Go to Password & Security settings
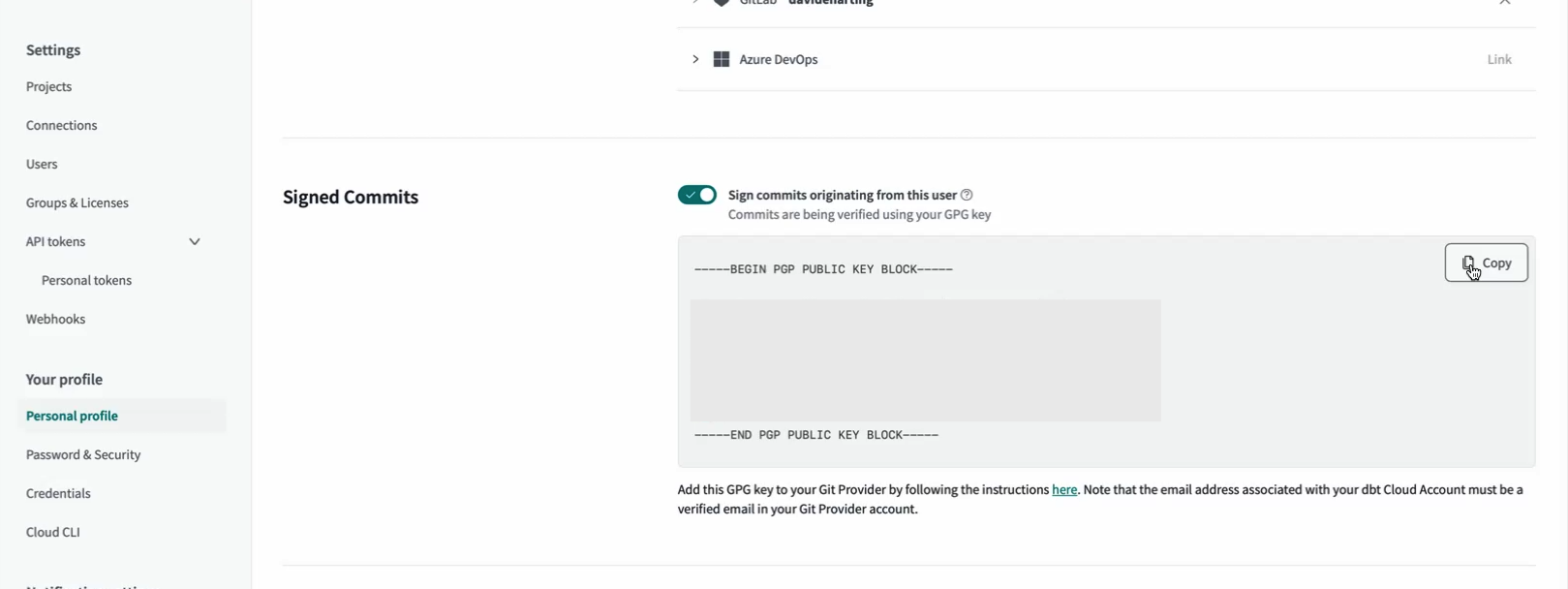Screen dimensions: 1568x589 tap(83, 454)
